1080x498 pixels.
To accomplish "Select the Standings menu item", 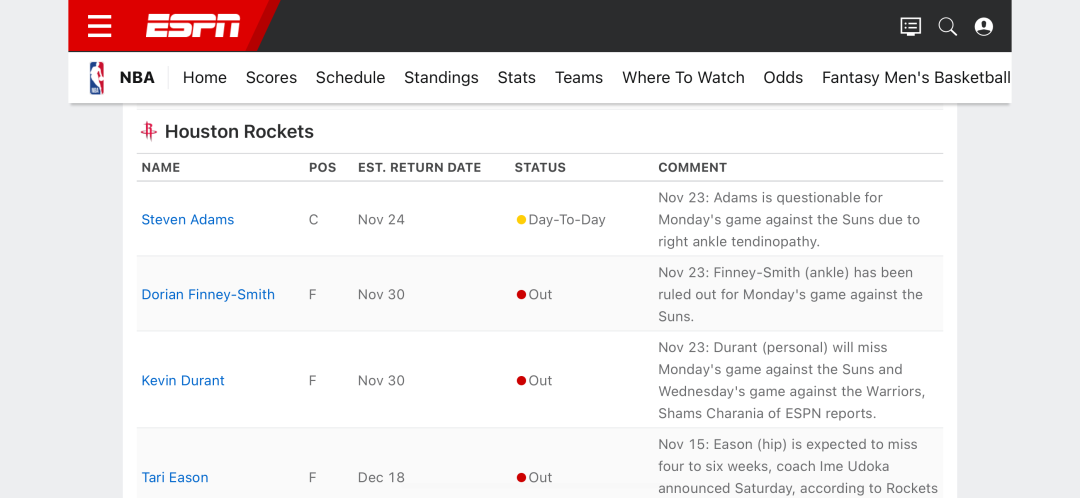I will (x=441, y=78).
